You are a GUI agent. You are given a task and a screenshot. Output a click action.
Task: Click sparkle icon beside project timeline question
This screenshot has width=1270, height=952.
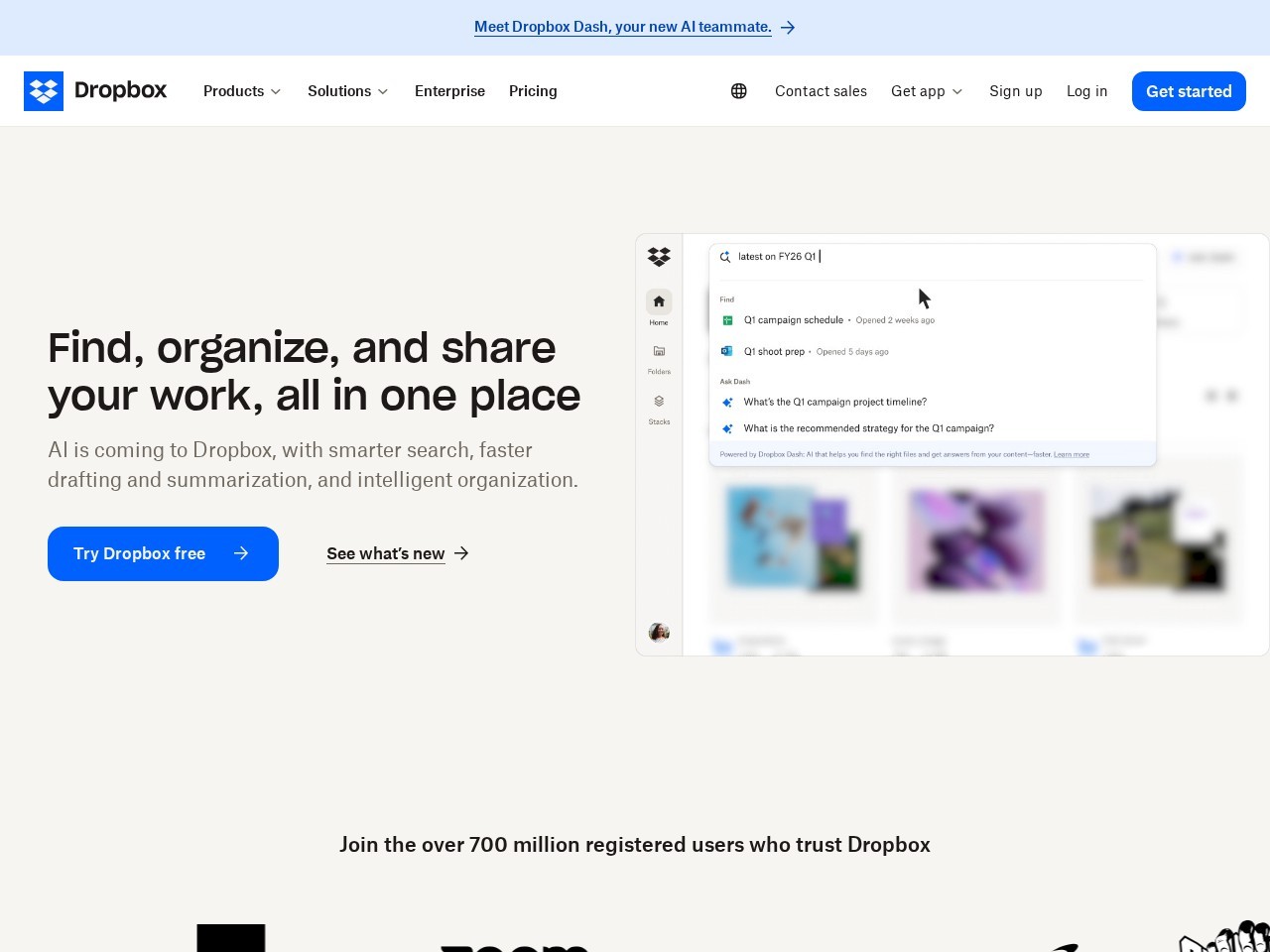[727, 402]
